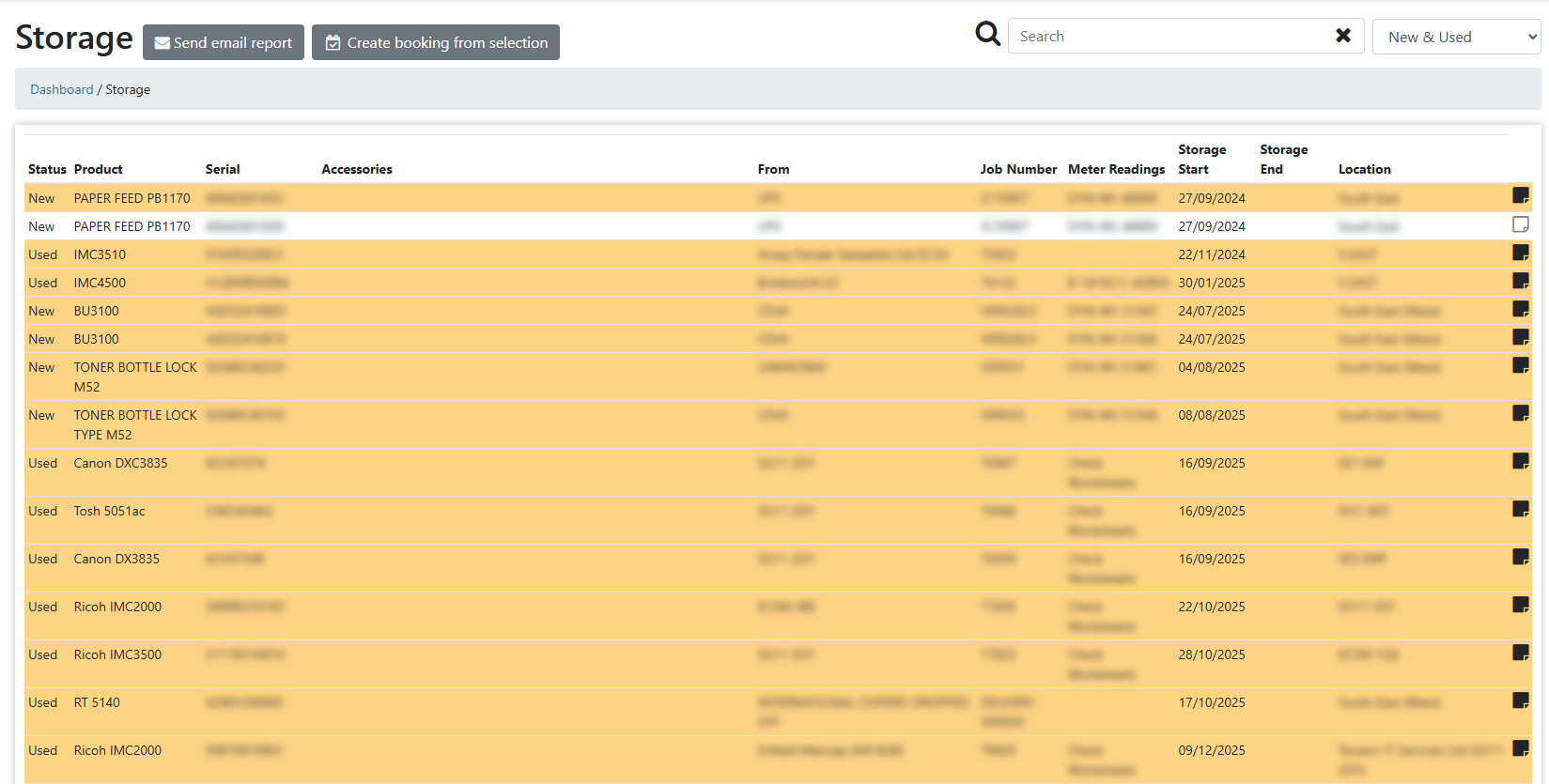Click storage start date 08/08/2025
The image size is (1549, 784).
point(1212,415)
